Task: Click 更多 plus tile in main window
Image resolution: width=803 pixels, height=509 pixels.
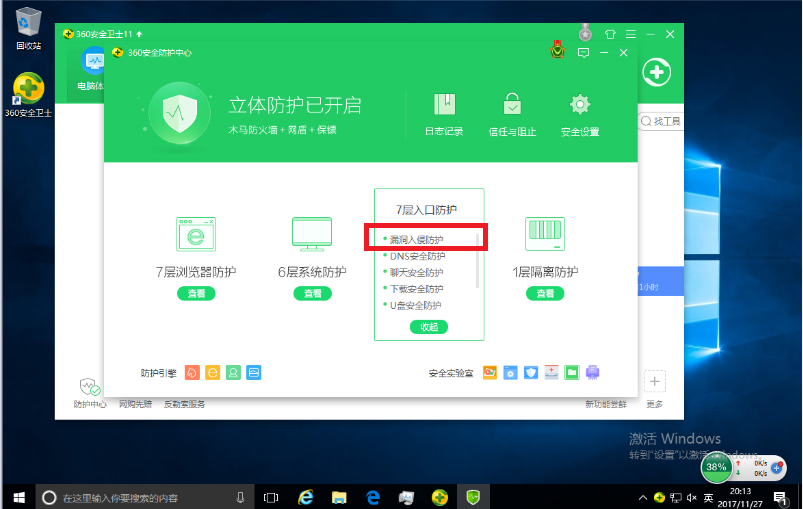Action: click(654, 381)
